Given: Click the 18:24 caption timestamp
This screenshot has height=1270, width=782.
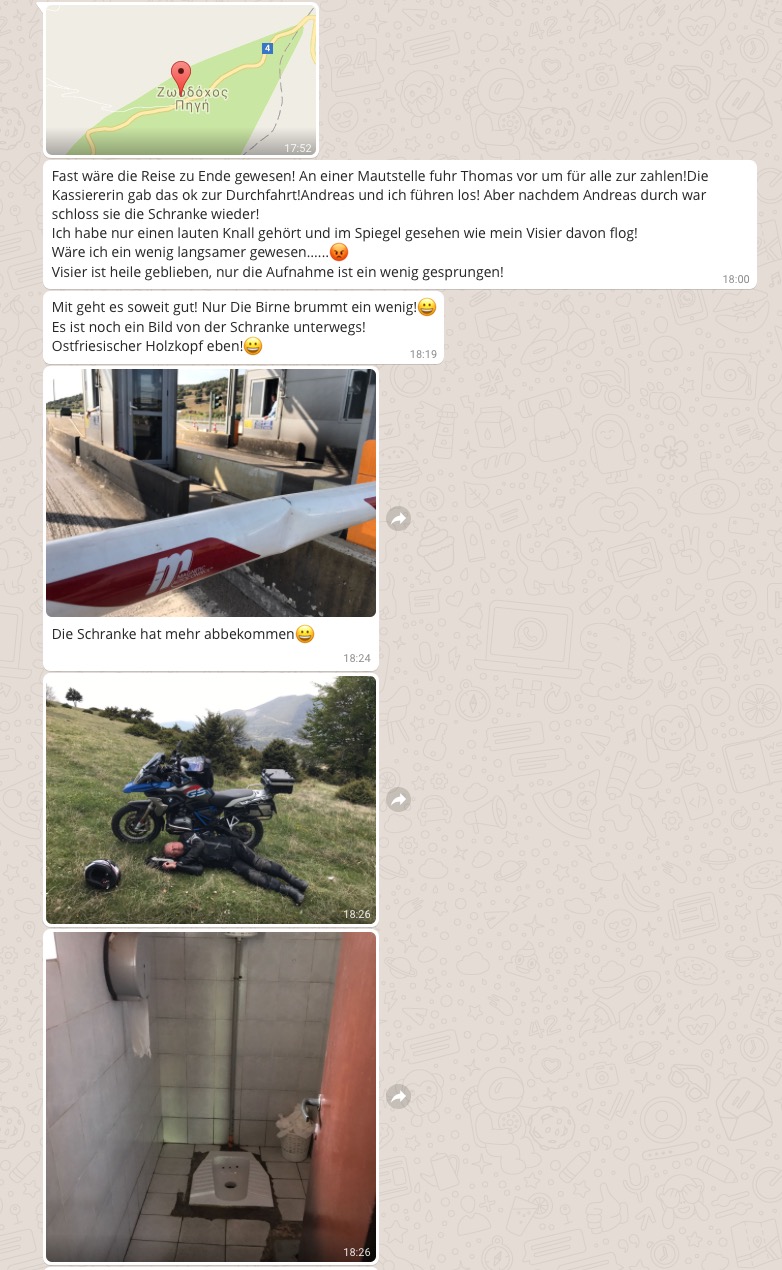Looking at the screenshot, I should point(357,658).
